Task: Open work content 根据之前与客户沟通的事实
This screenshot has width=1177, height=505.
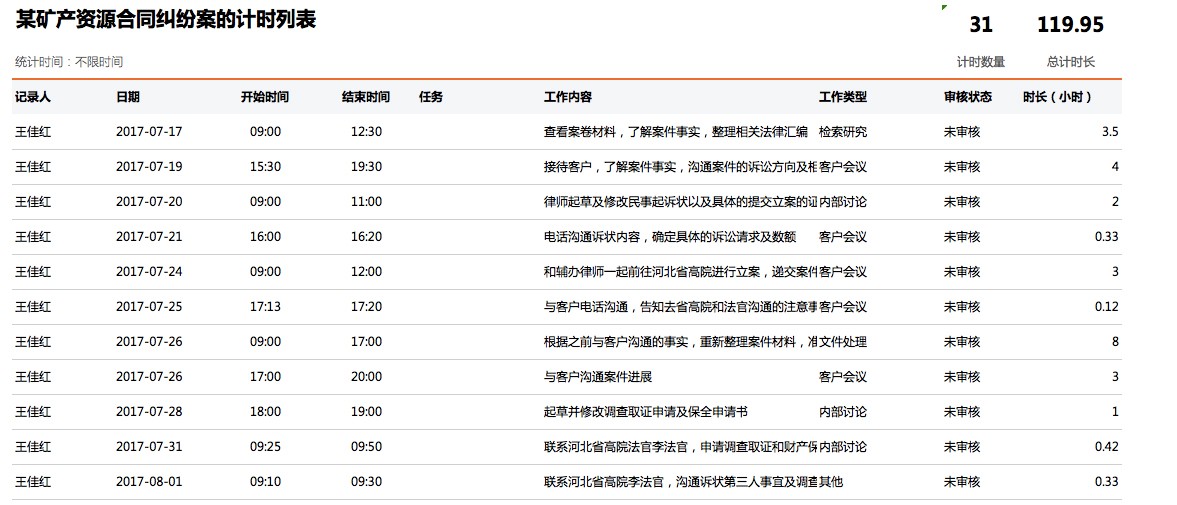Action: pos(680,342)
